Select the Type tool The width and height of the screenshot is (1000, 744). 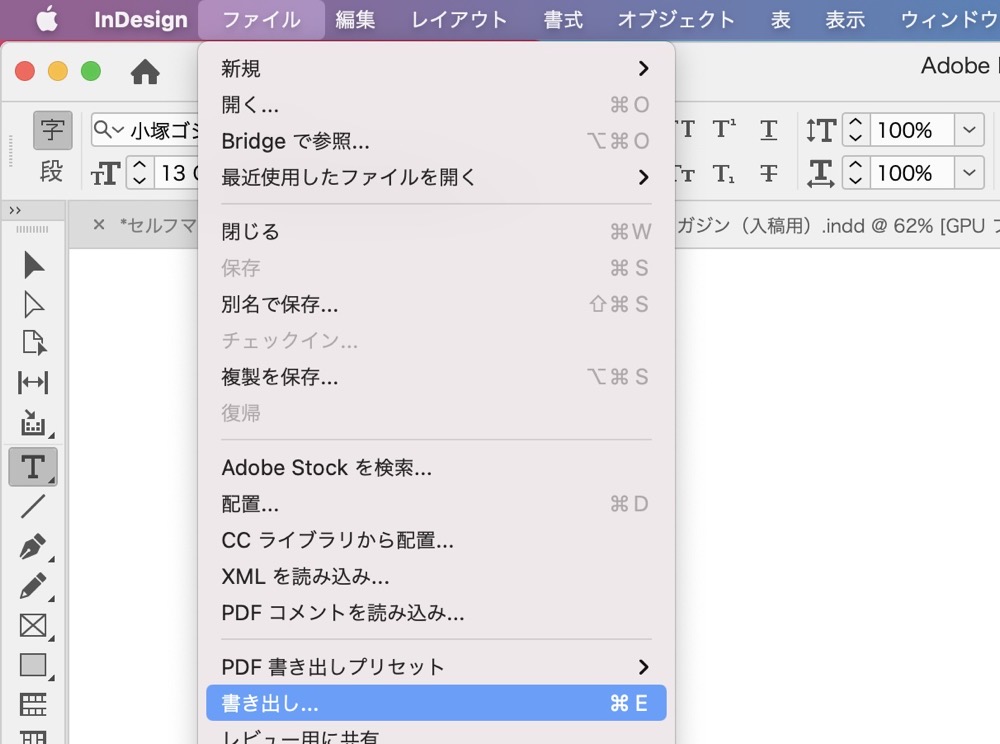coord(33,467)
